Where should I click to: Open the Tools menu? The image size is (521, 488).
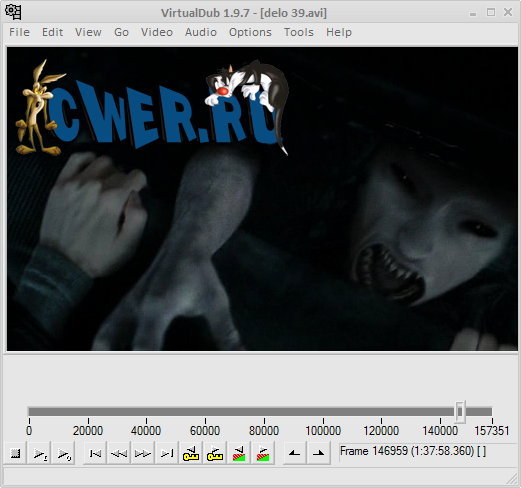(299, 32)
